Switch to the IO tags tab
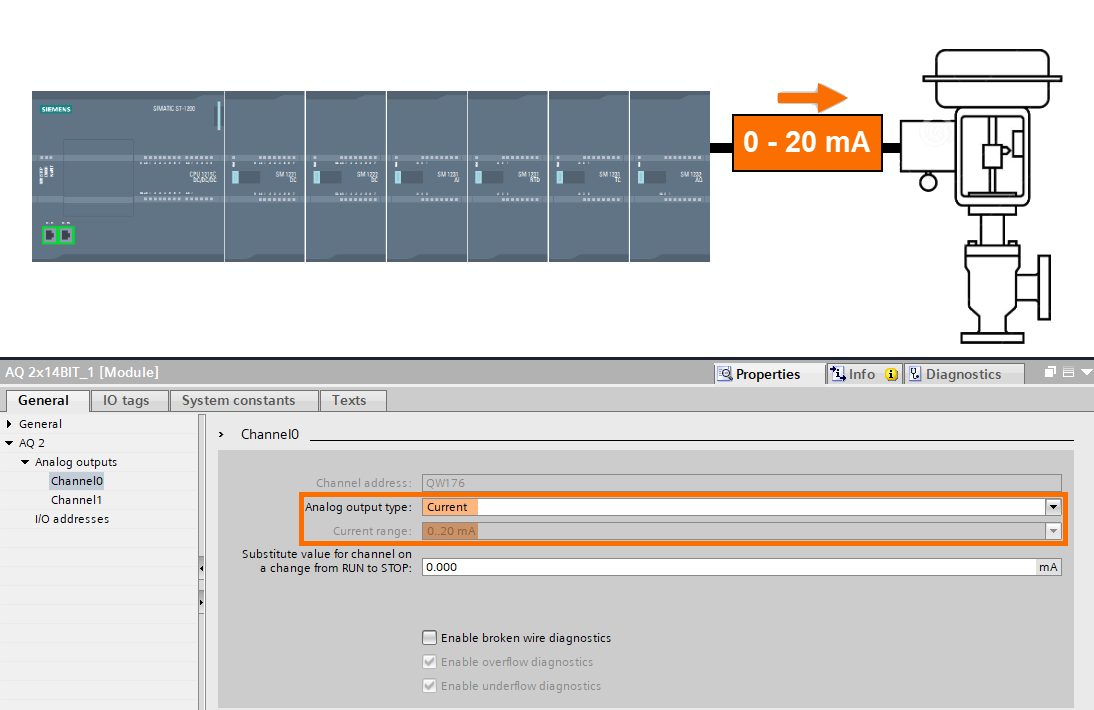Screen dimensions: 1094x710 [128, 400]
